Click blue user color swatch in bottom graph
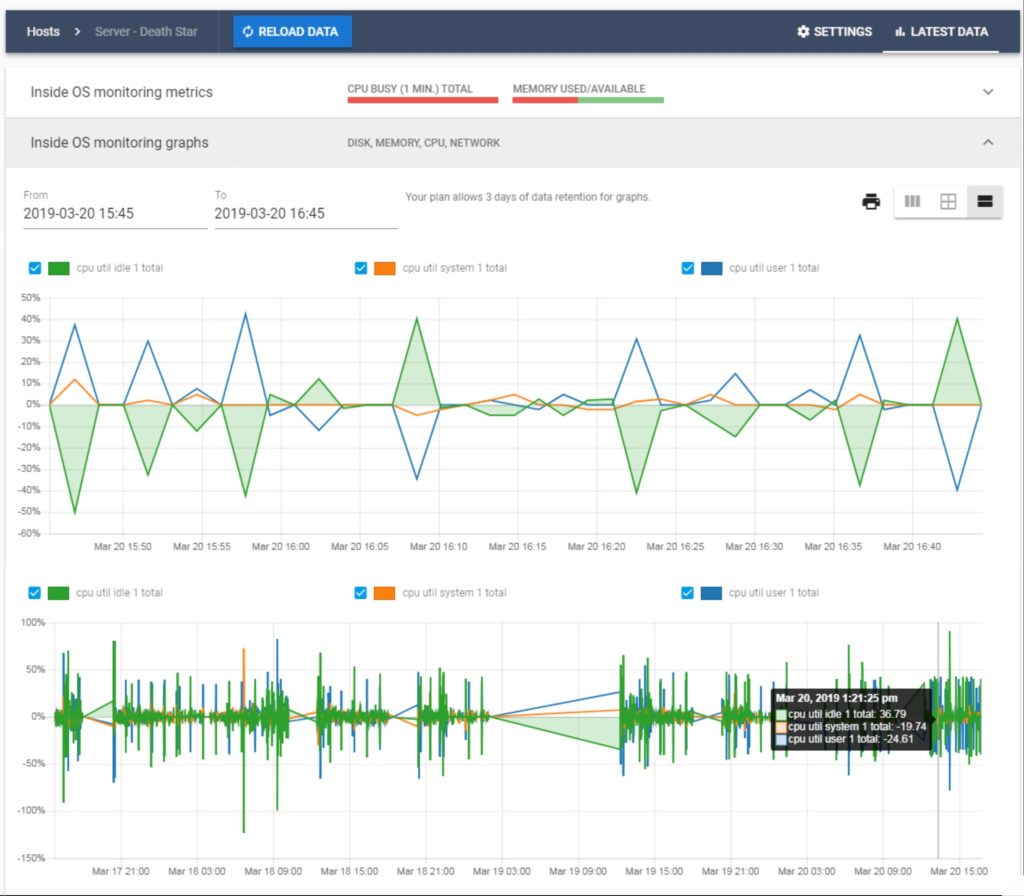The image size is (1024, 896). pos(711,592)
